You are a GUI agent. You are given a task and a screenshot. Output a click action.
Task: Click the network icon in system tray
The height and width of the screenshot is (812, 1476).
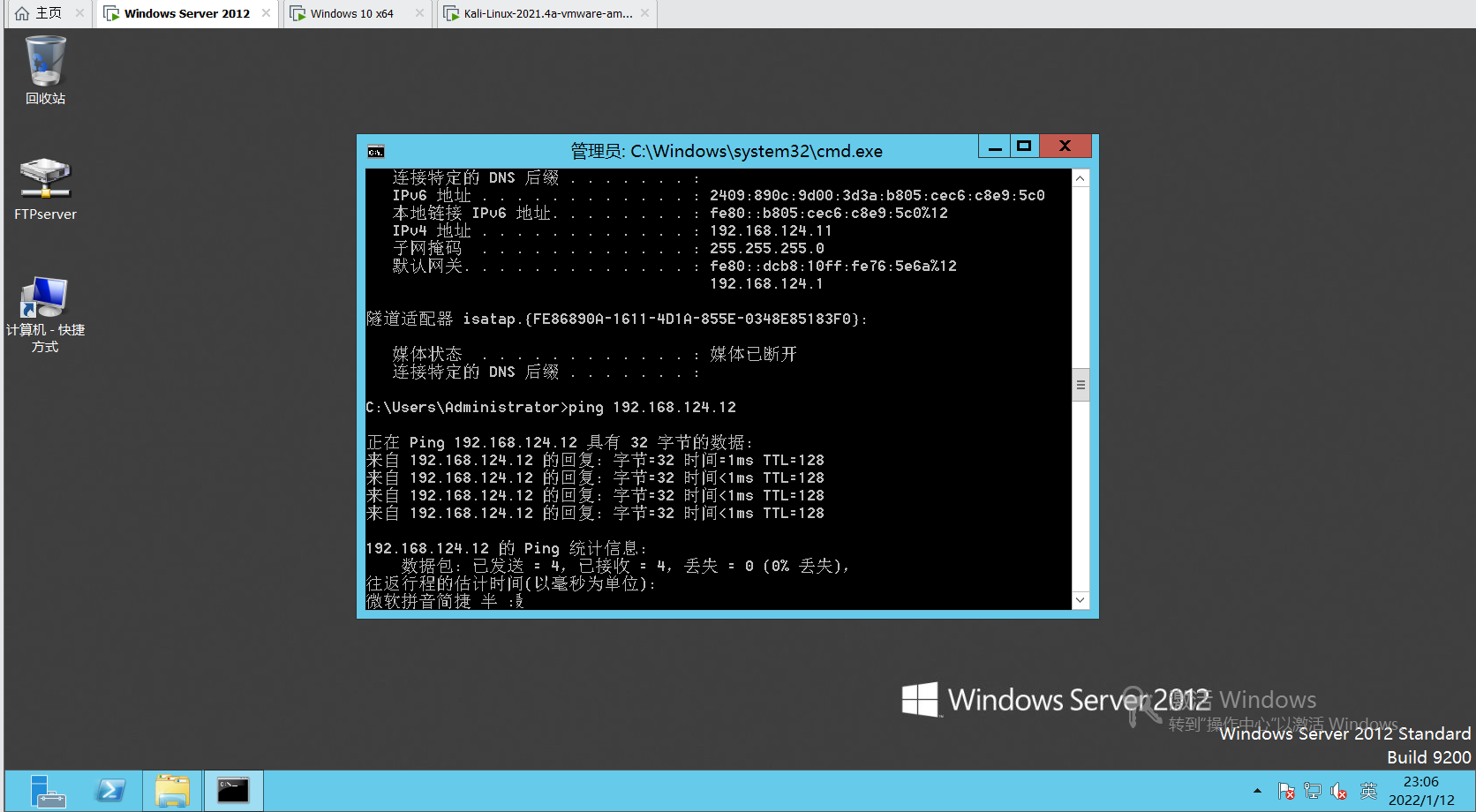[x=1313, y=791]
